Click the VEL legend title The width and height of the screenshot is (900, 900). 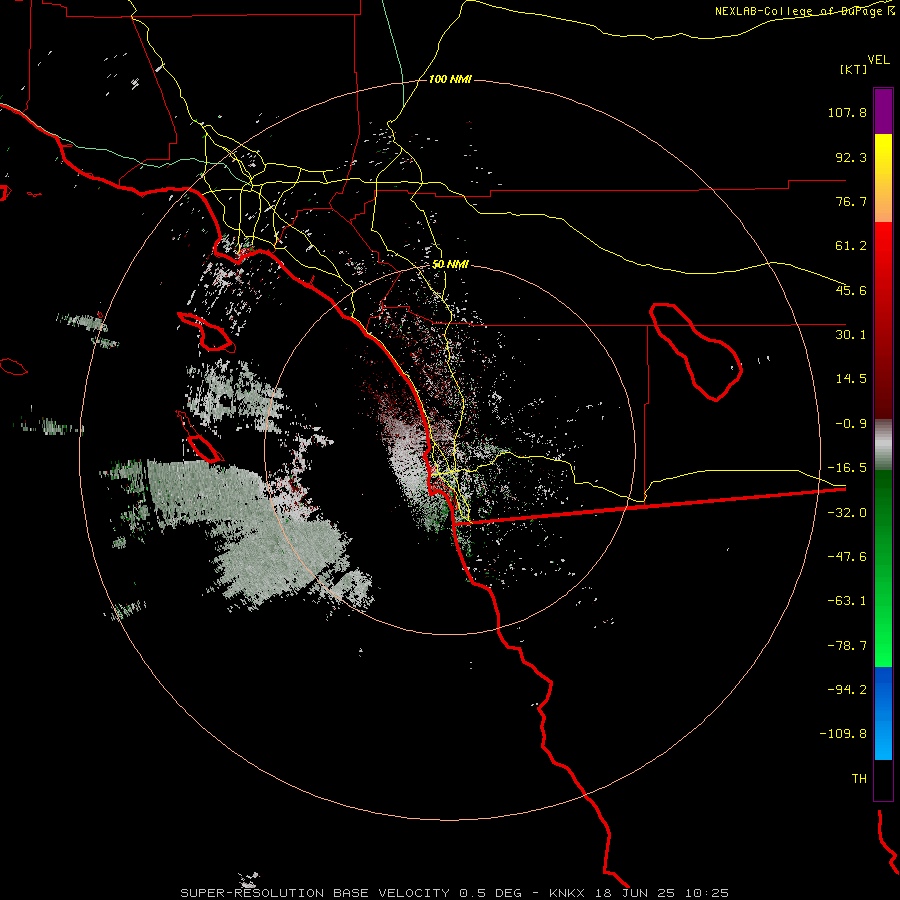click(x=878, y=59)
